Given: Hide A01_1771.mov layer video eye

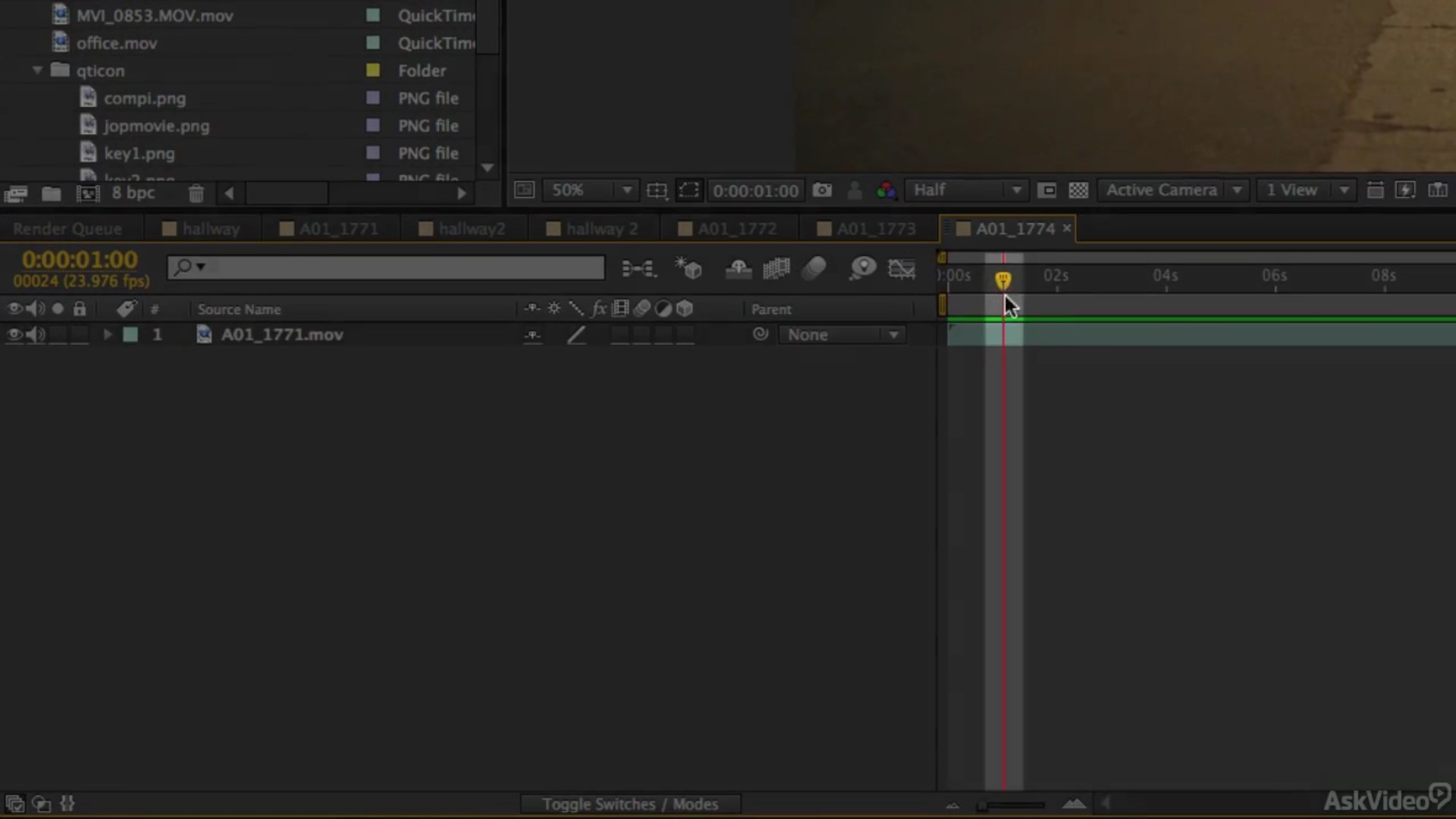Looking at the screenshot, I should (x=14, y=334).
